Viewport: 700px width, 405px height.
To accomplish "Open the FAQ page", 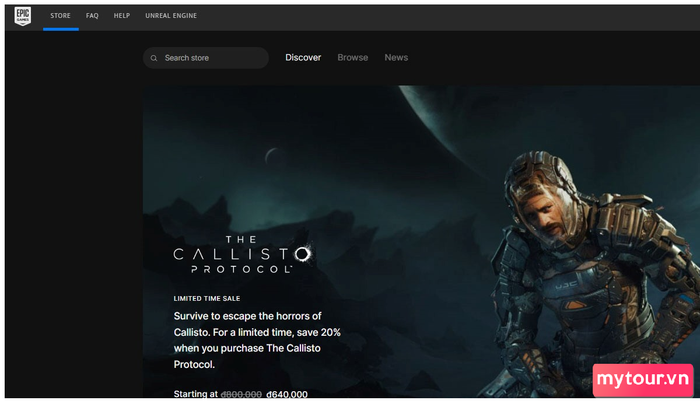I will (92, 16).
